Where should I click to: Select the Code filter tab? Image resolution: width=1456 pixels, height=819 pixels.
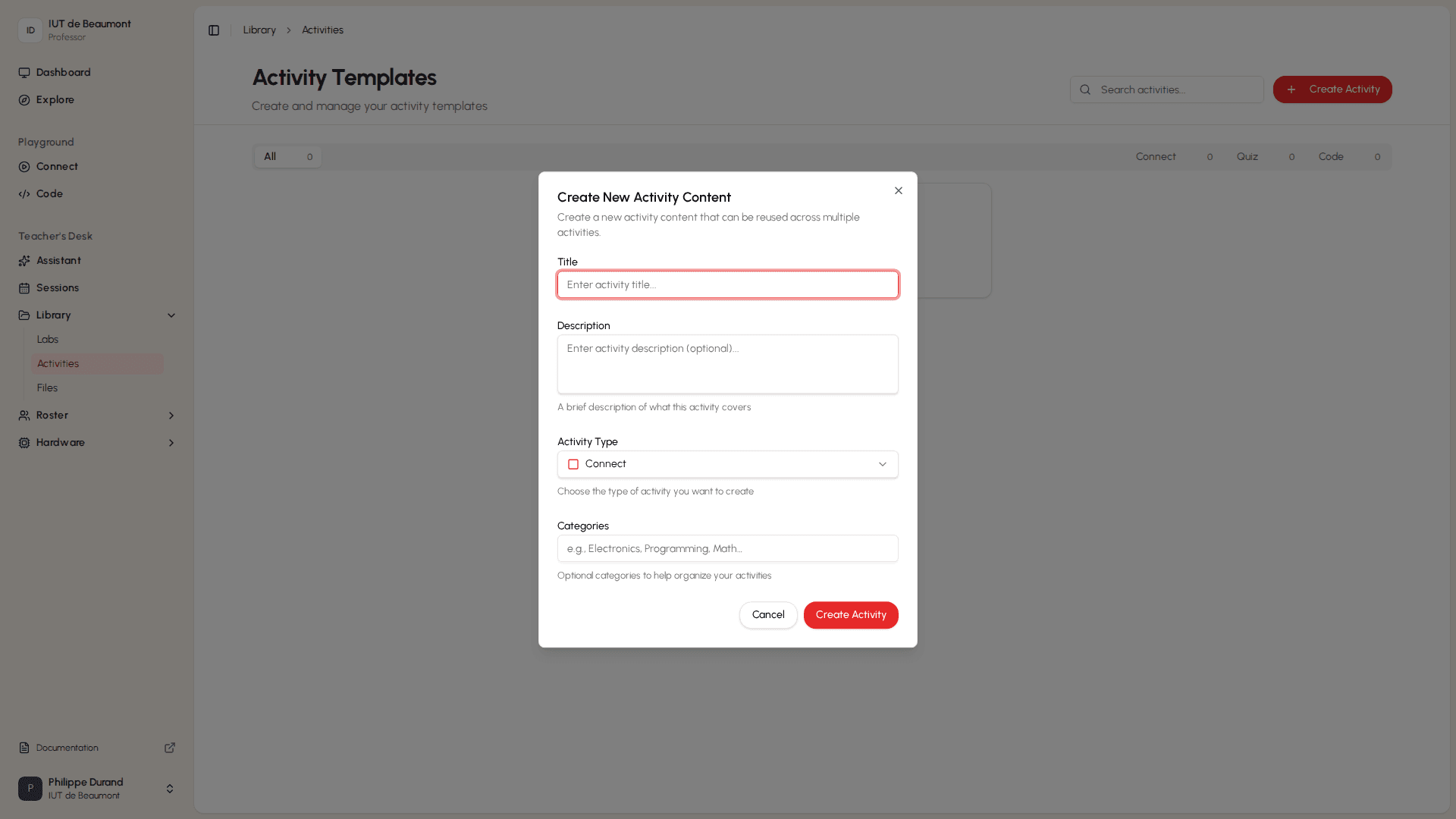[x=1349, y=157]
